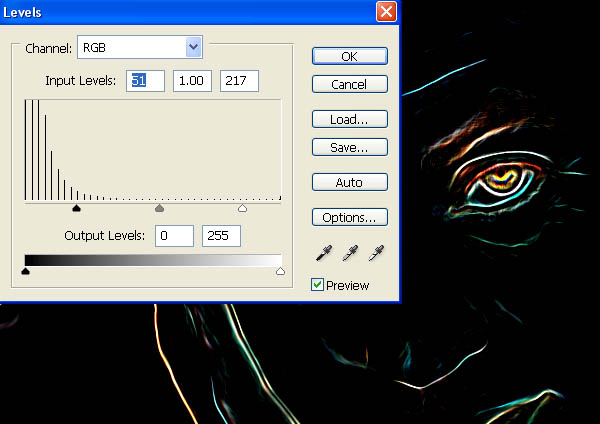The width and height of the screenshot is (600, 424).
Task: Open the Options... dialog
Action: tap(350, 217)
